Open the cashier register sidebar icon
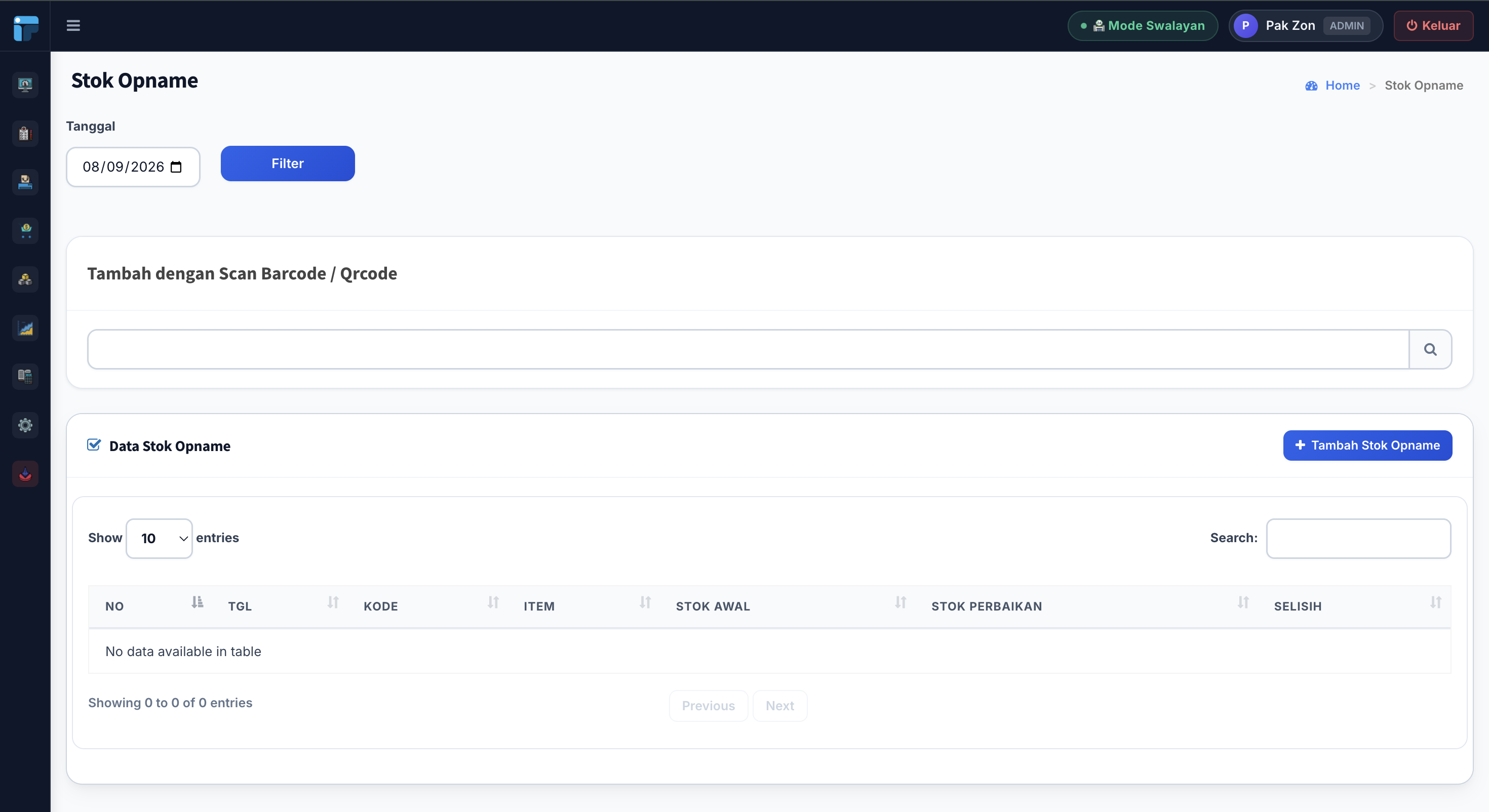This screenshot has height=812, width=1489. pyautogui.click(x=25, y=182)
